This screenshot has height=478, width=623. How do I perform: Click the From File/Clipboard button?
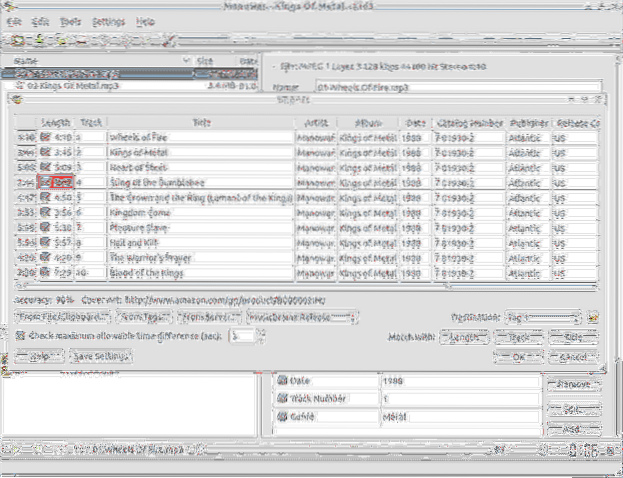[62, 317]
